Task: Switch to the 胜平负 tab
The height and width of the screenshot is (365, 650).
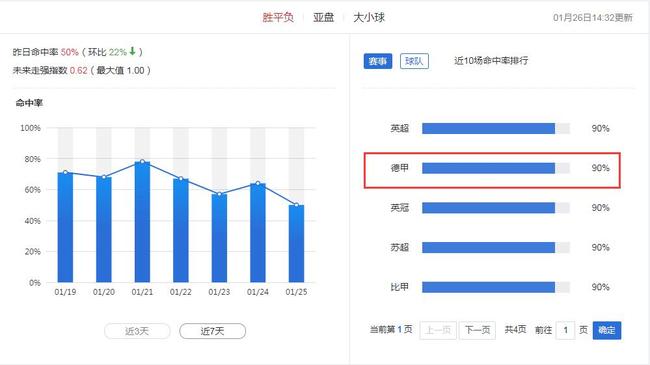Action: [278, 17]
